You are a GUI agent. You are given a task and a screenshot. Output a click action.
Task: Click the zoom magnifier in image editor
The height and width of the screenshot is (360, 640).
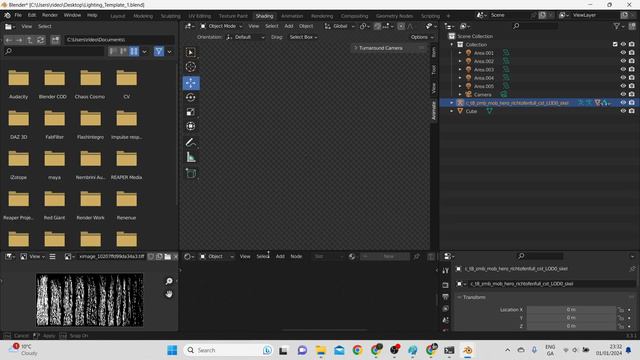[169, 281]
